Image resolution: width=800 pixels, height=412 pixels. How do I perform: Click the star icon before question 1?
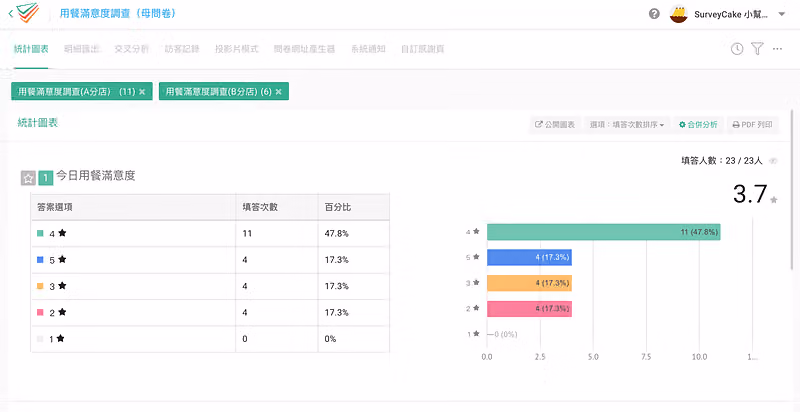coord(28,178)
